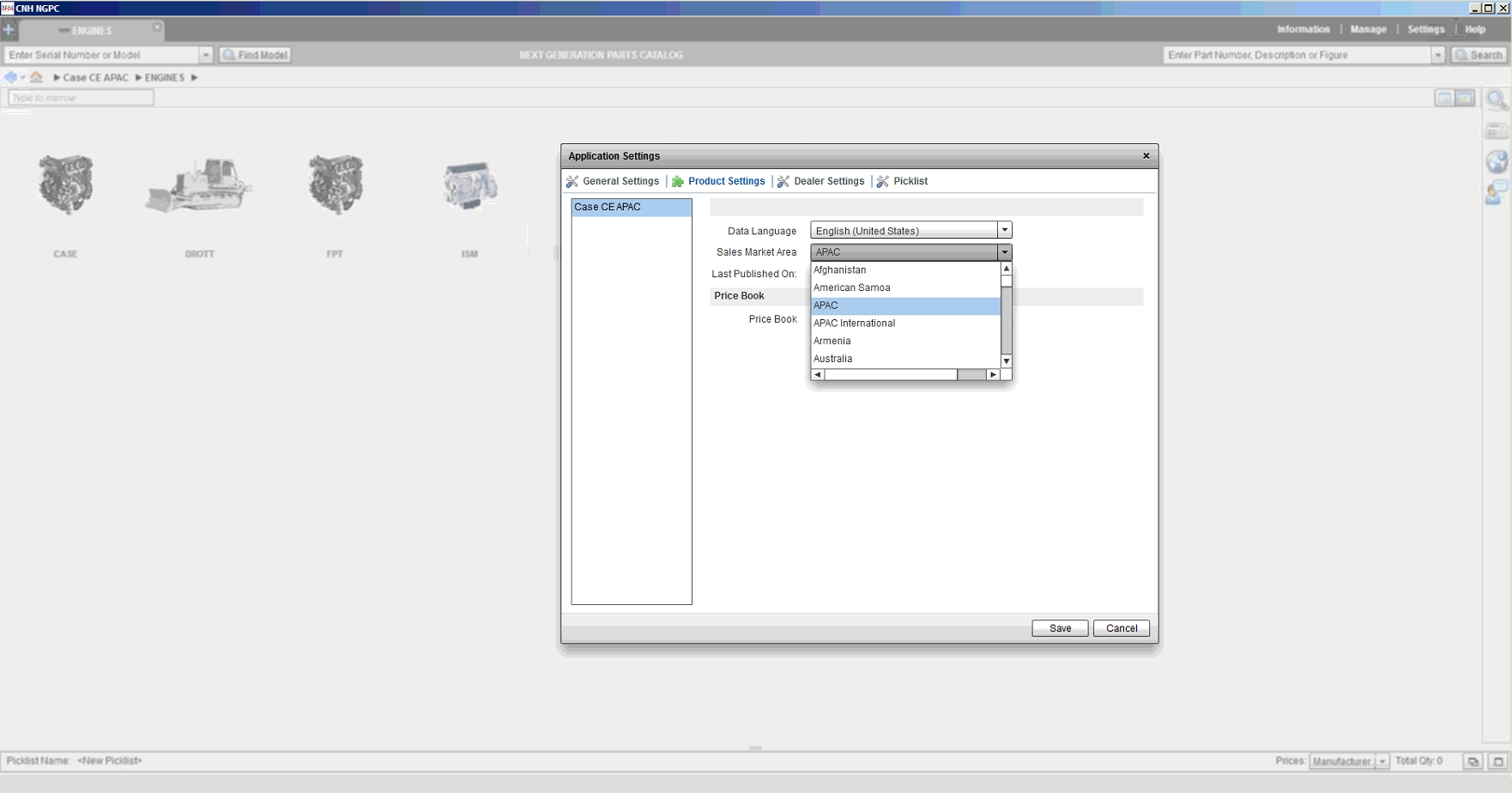1512x793 pixels.
Task: Click the Search button
Action: coord(1478,55)
